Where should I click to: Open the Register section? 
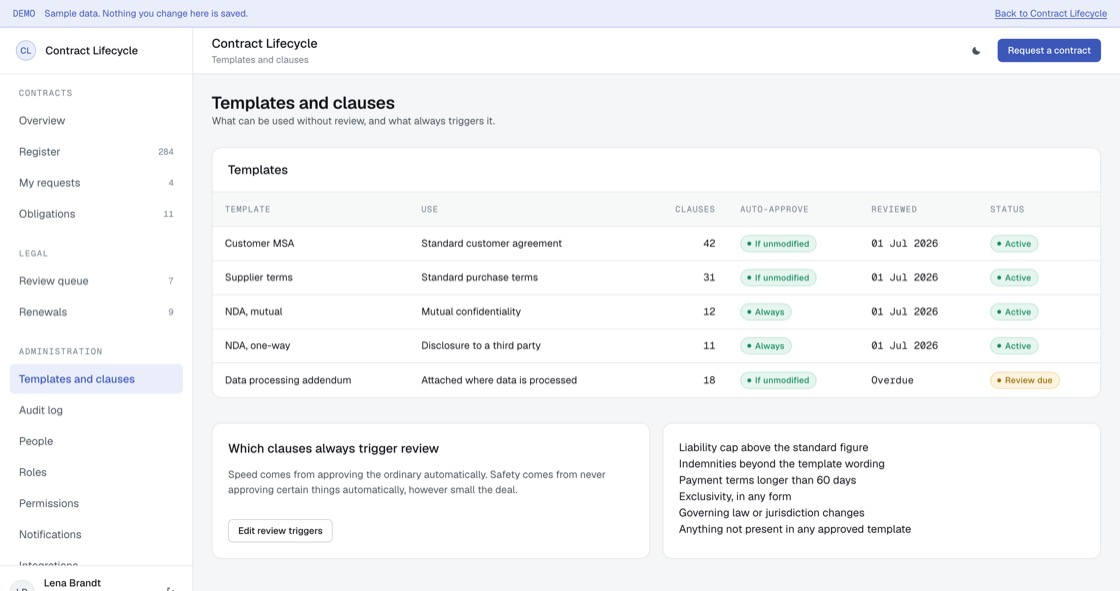96,152
